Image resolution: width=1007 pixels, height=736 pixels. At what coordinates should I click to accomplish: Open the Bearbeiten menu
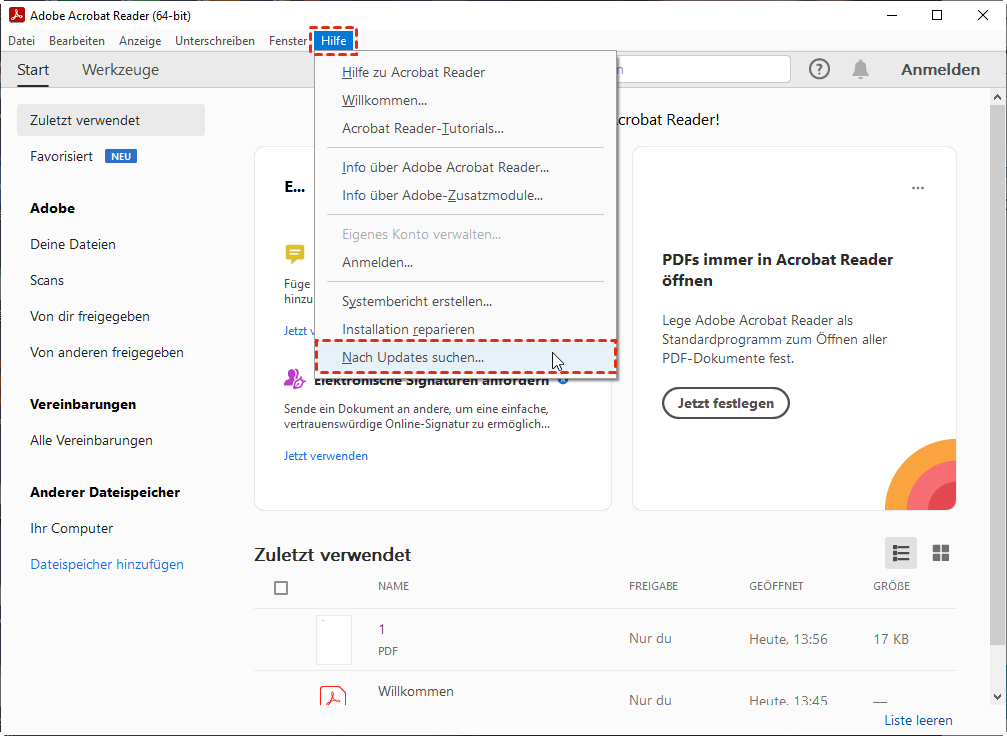(x=76, y=40)
